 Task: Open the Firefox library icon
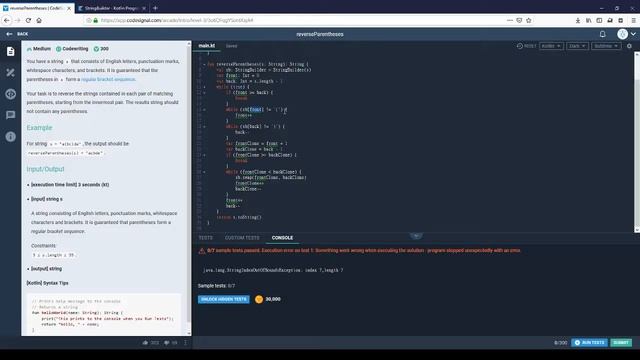click(589, 20)
